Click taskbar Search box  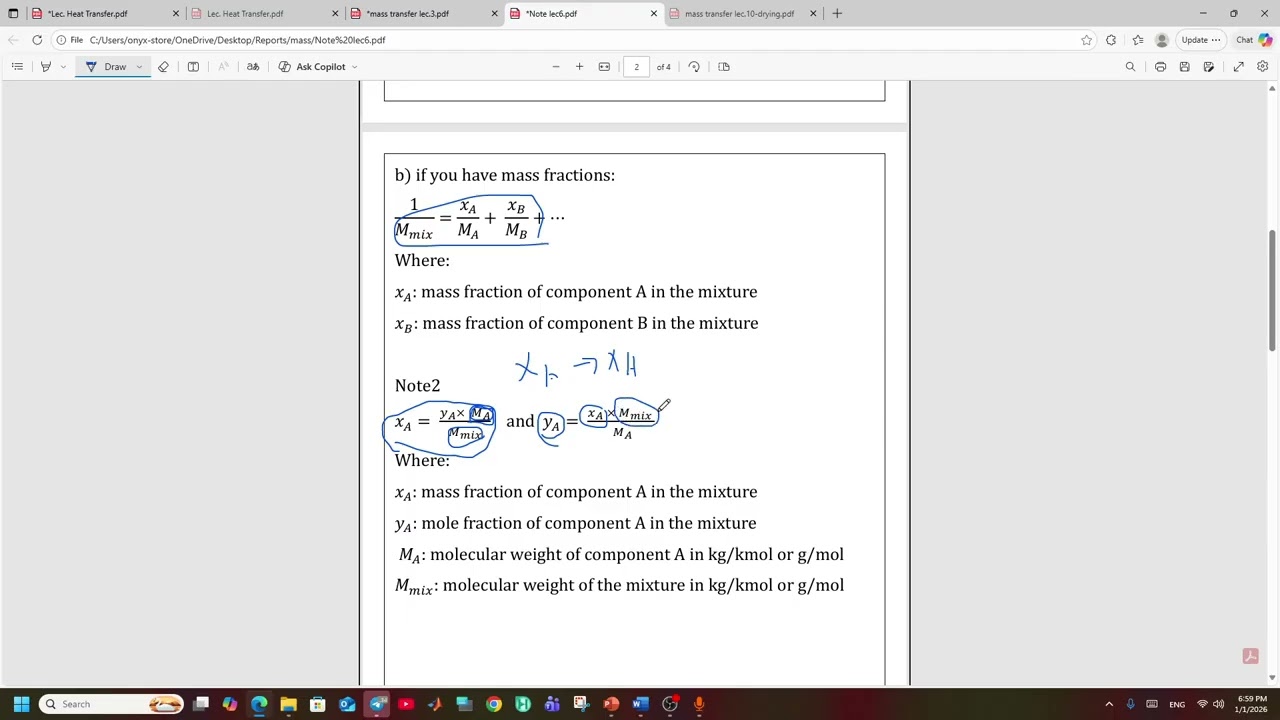[112, 704]
